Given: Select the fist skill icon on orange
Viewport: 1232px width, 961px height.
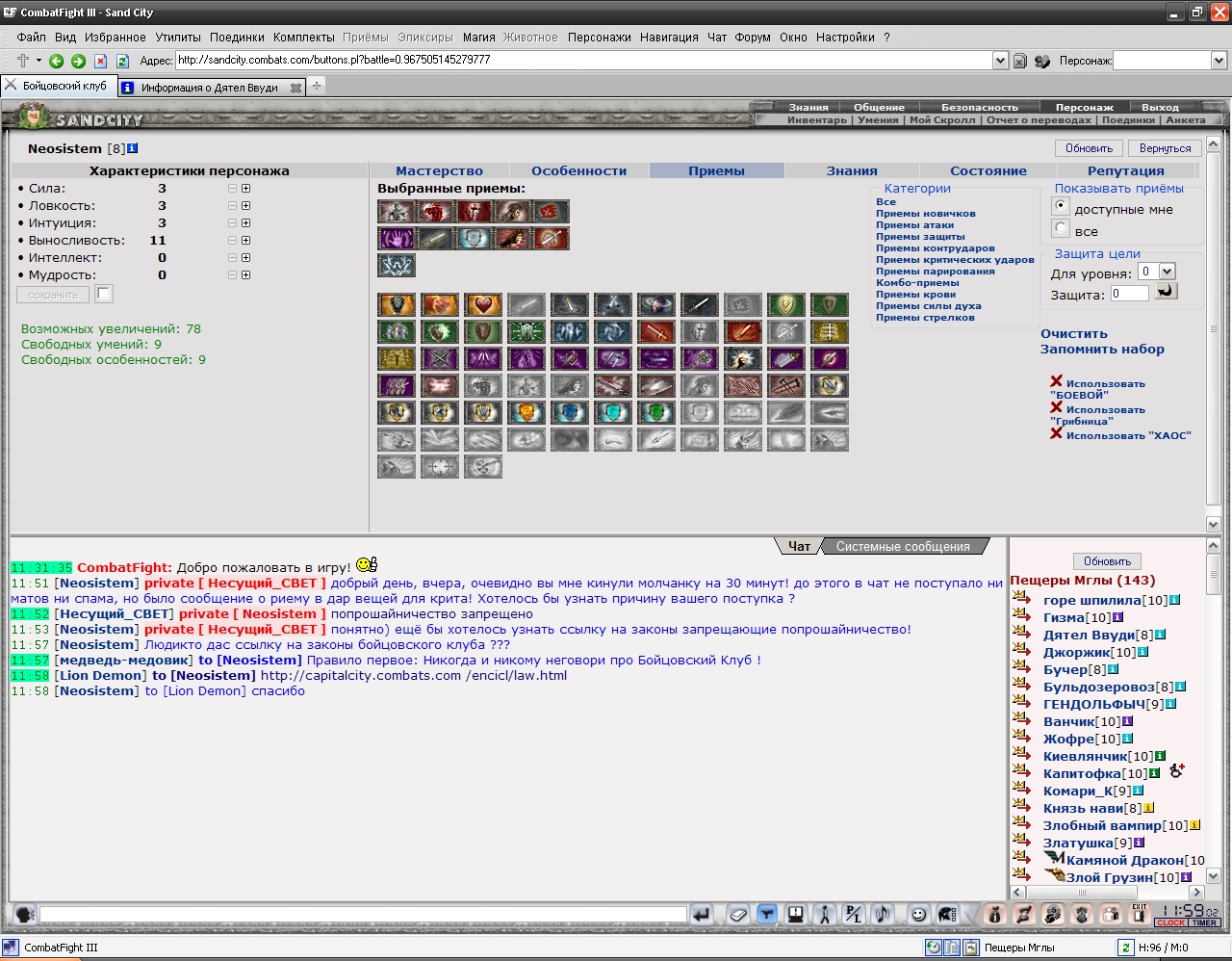Looking at the screenshot, I should coord(440,305).
